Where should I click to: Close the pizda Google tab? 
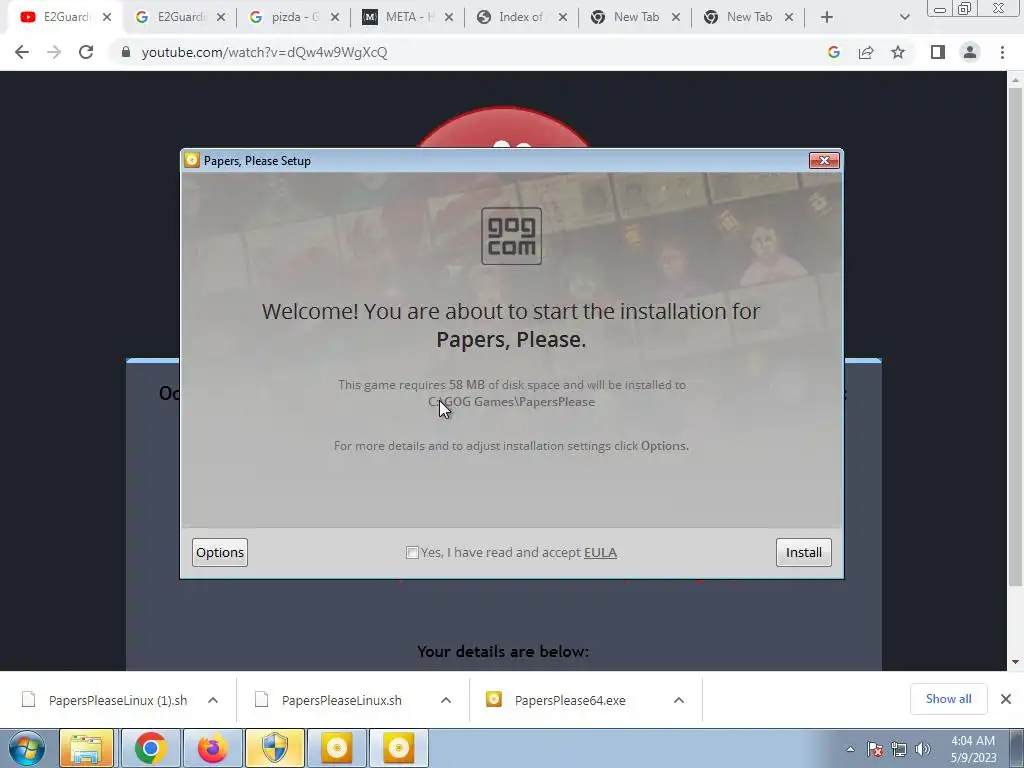pyautogui.click(x=335, y=17)
